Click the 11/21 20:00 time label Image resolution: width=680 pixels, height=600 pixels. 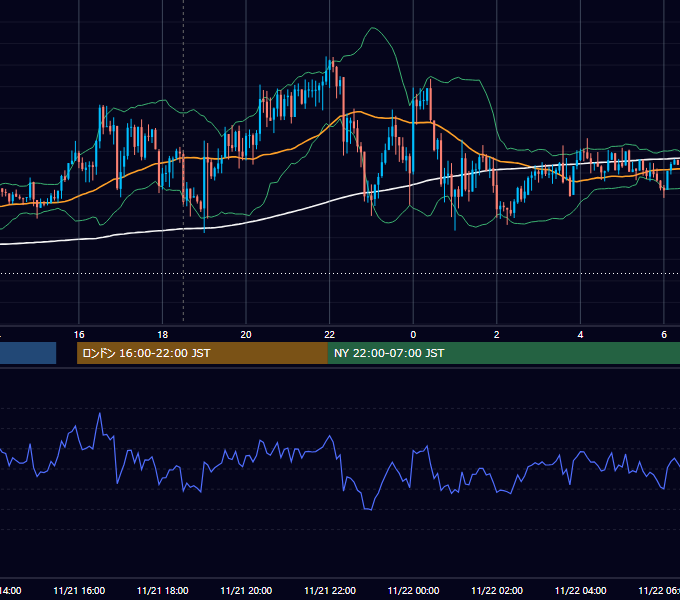tap(246, 590)
